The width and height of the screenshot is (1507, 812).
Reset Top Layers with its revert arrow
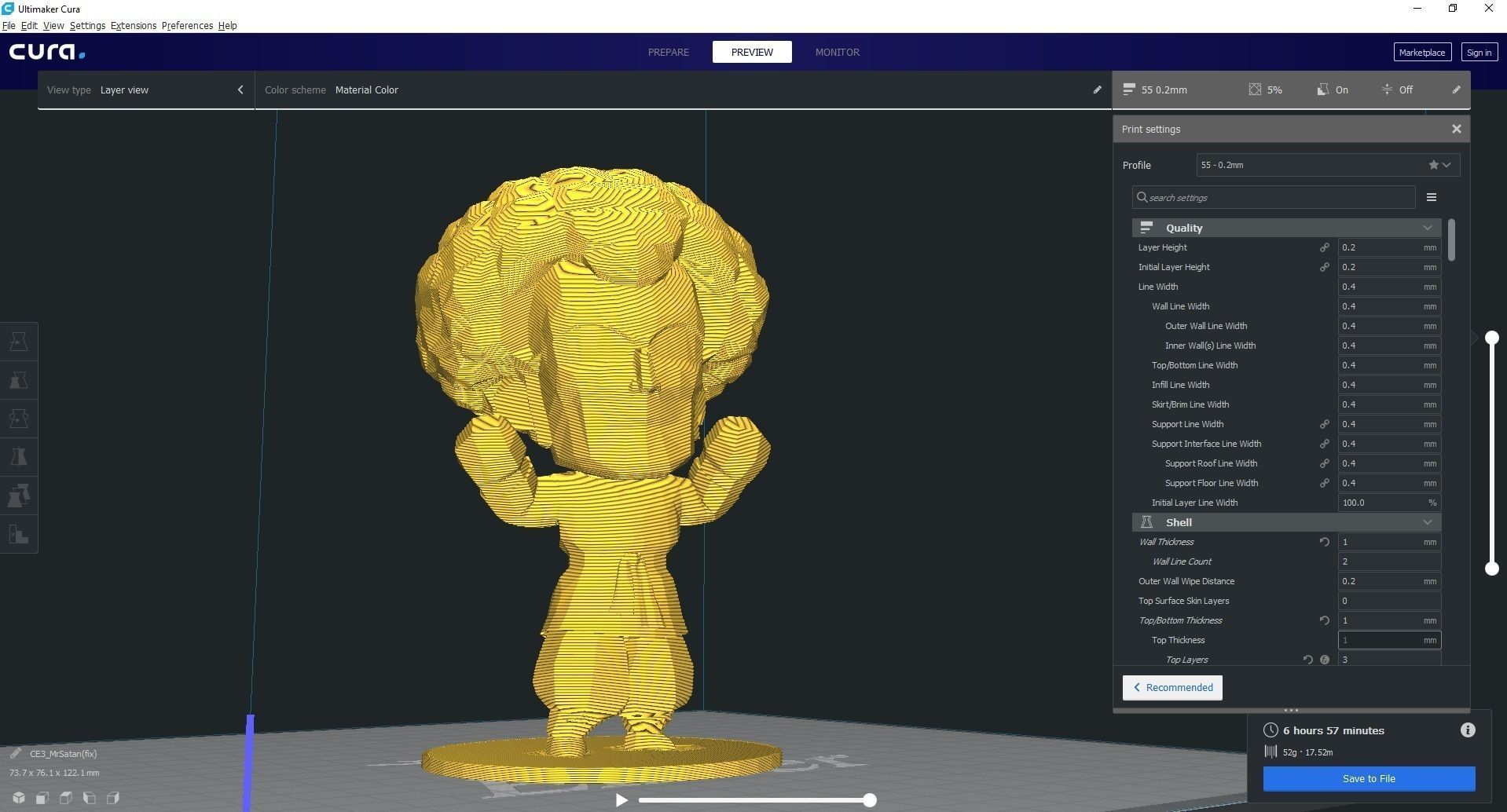click(1307, 660)
